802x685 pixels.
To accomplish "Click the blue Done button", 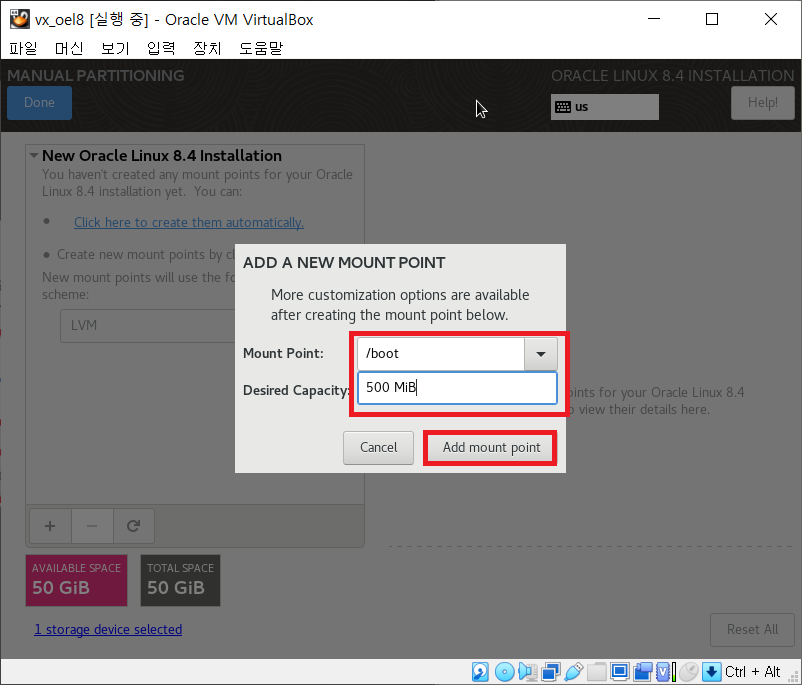I will point(39,102).
